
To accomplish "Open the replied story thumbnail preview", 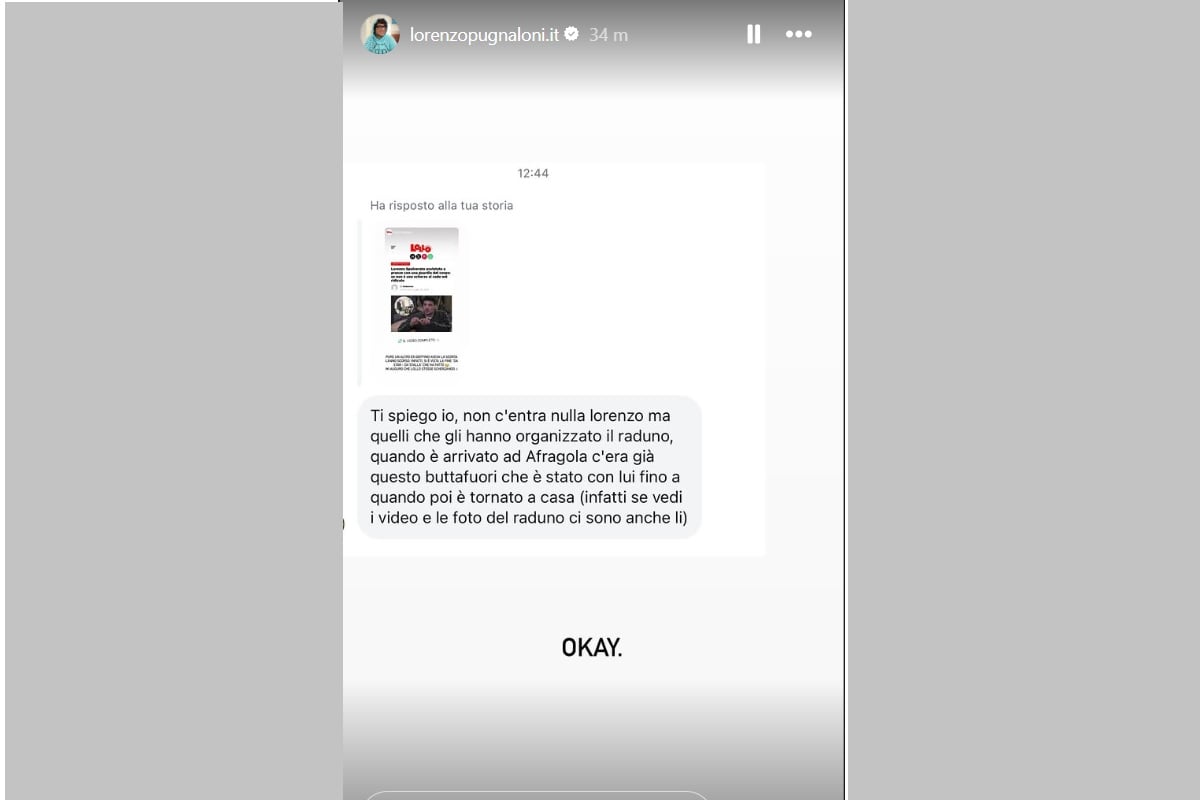I will pos(422,301).
